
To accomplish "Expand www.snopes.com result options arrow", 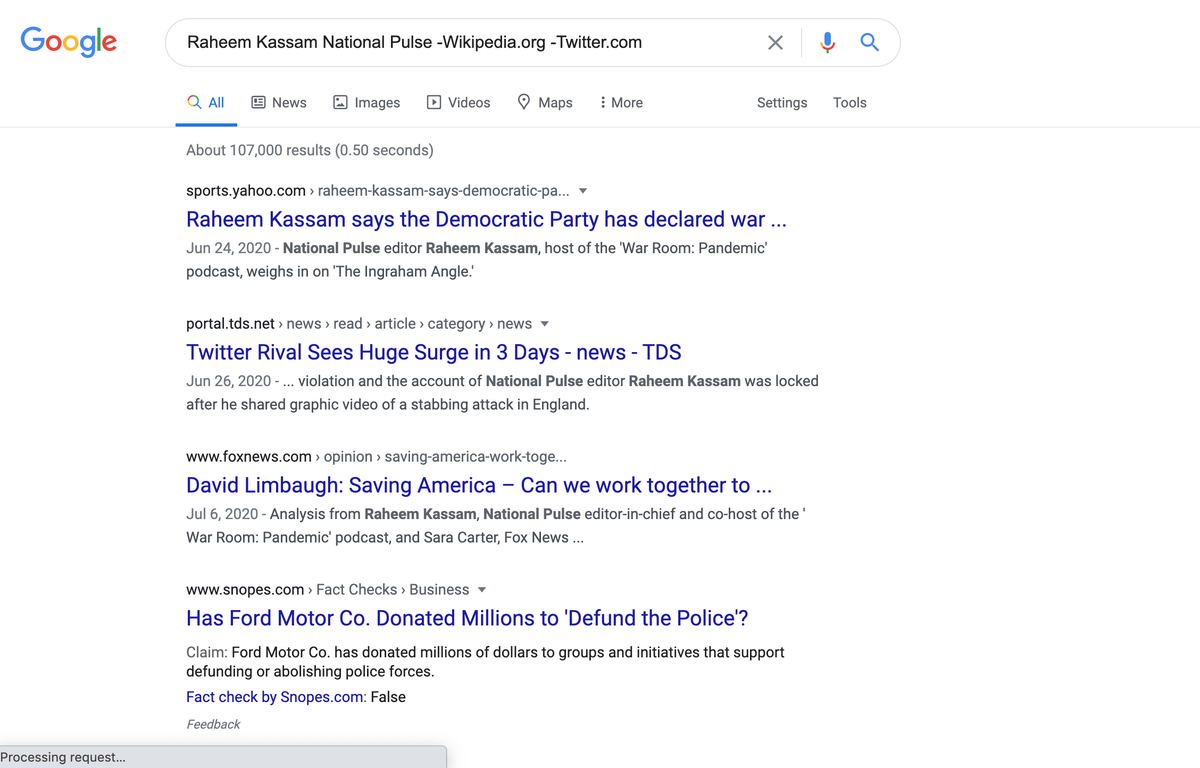I will [x=482, y=590].
